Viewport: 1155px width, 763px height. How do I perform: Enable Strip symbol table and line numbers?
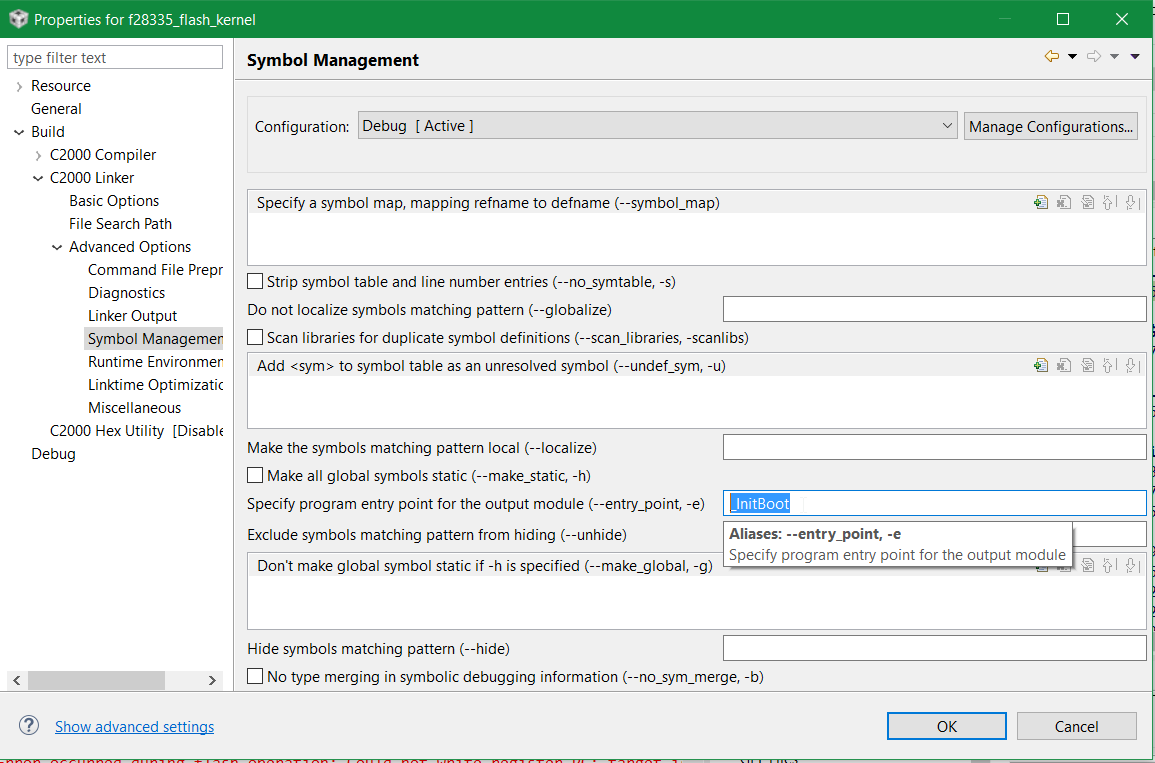pos(255,281)
